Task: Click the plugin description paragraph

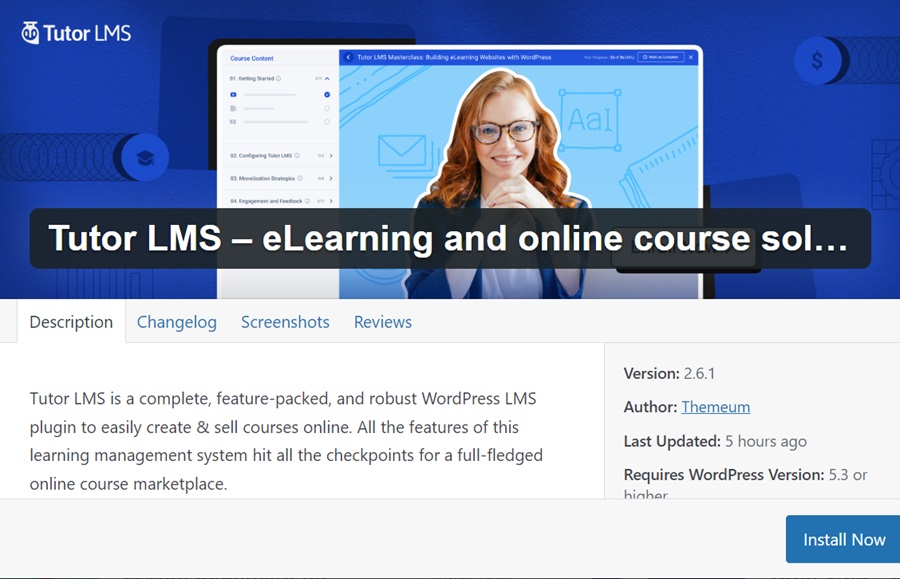Action: (286, 441)
